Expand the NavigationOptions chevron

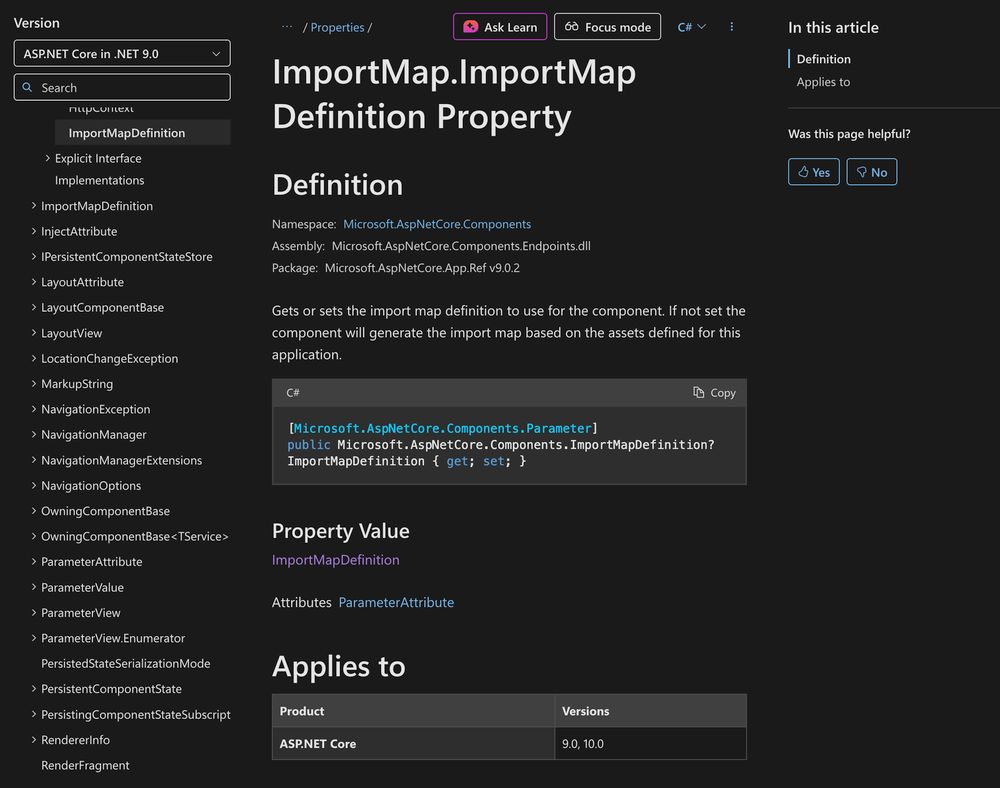(x=34, y=485)
